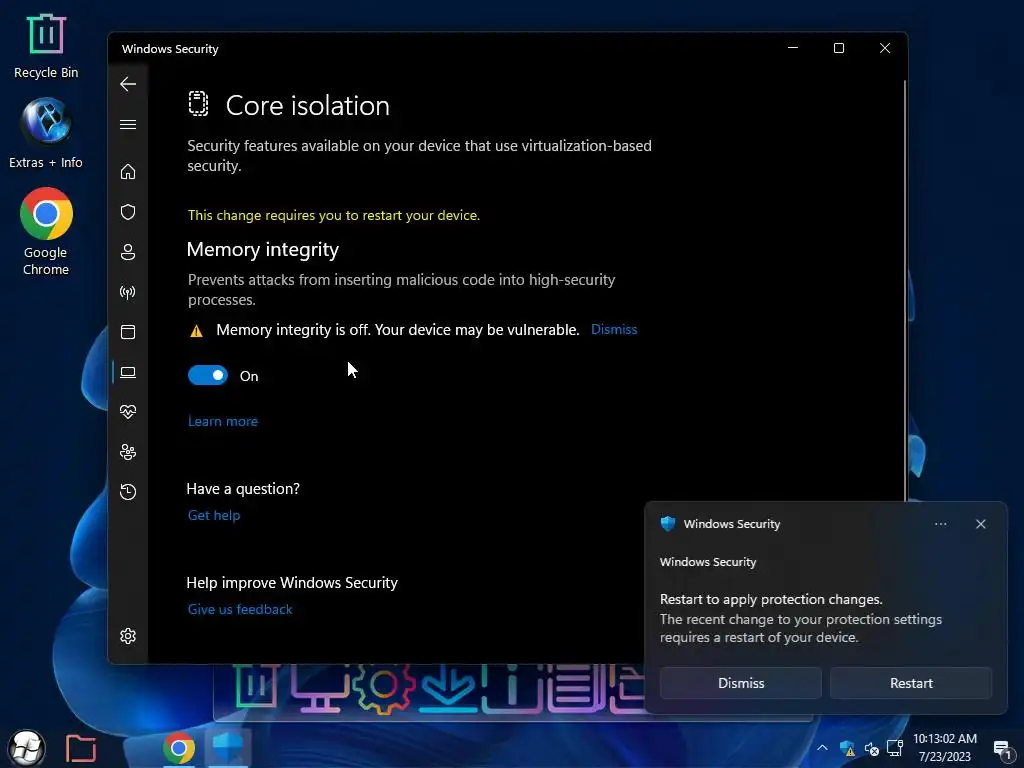Click Give us feedback link

(x=240, y=609)
